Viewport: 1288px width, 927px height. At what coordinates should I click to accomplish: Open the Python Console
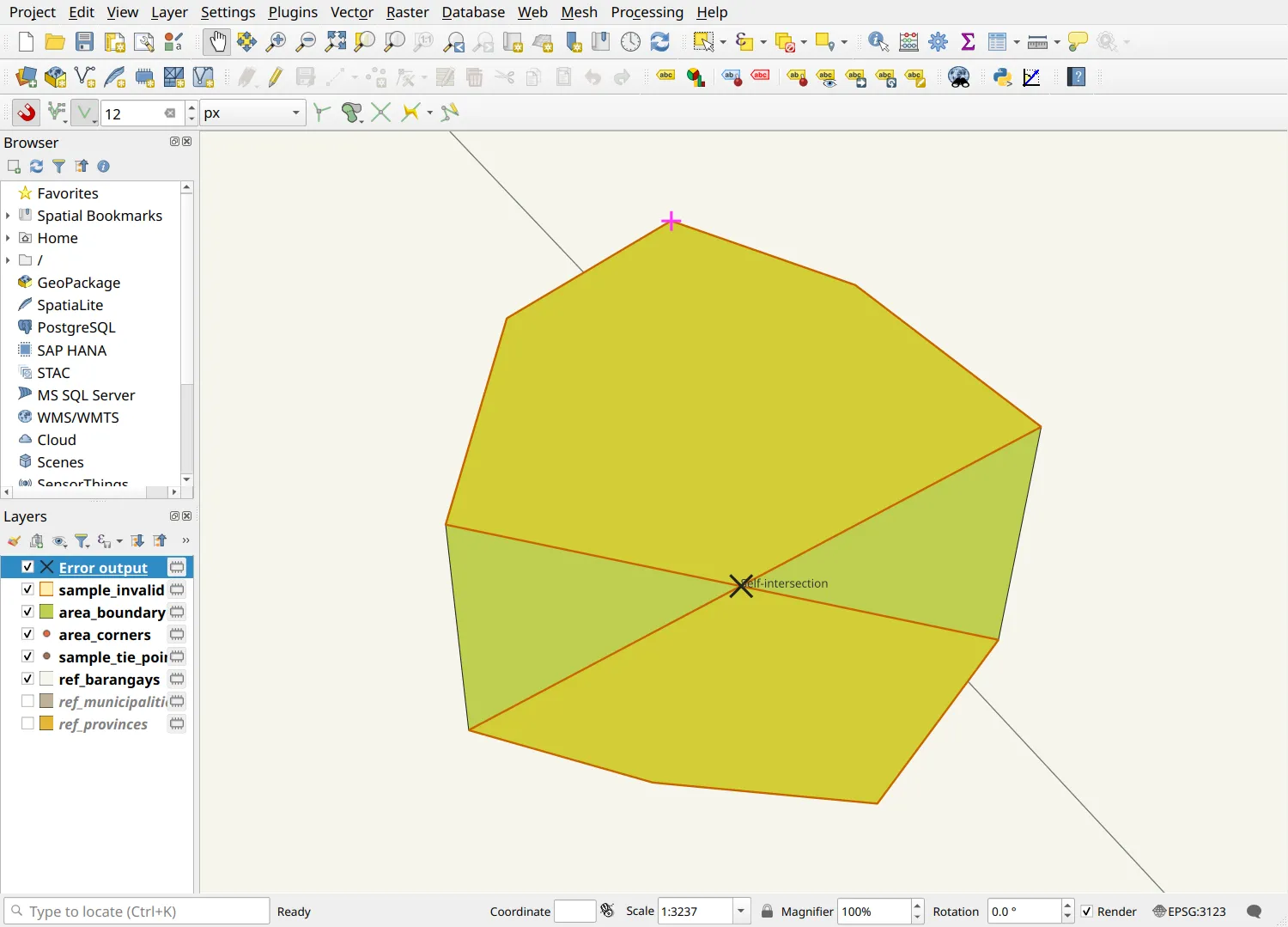click(1002, 77)
